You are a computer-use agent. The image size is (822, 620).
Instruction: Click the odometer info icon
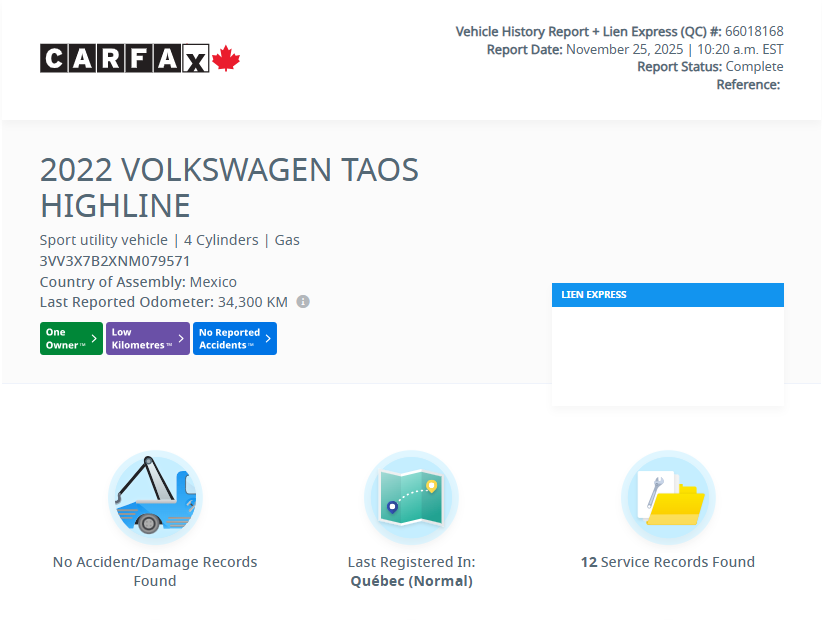pyautogui.click(x=303, y=301)
